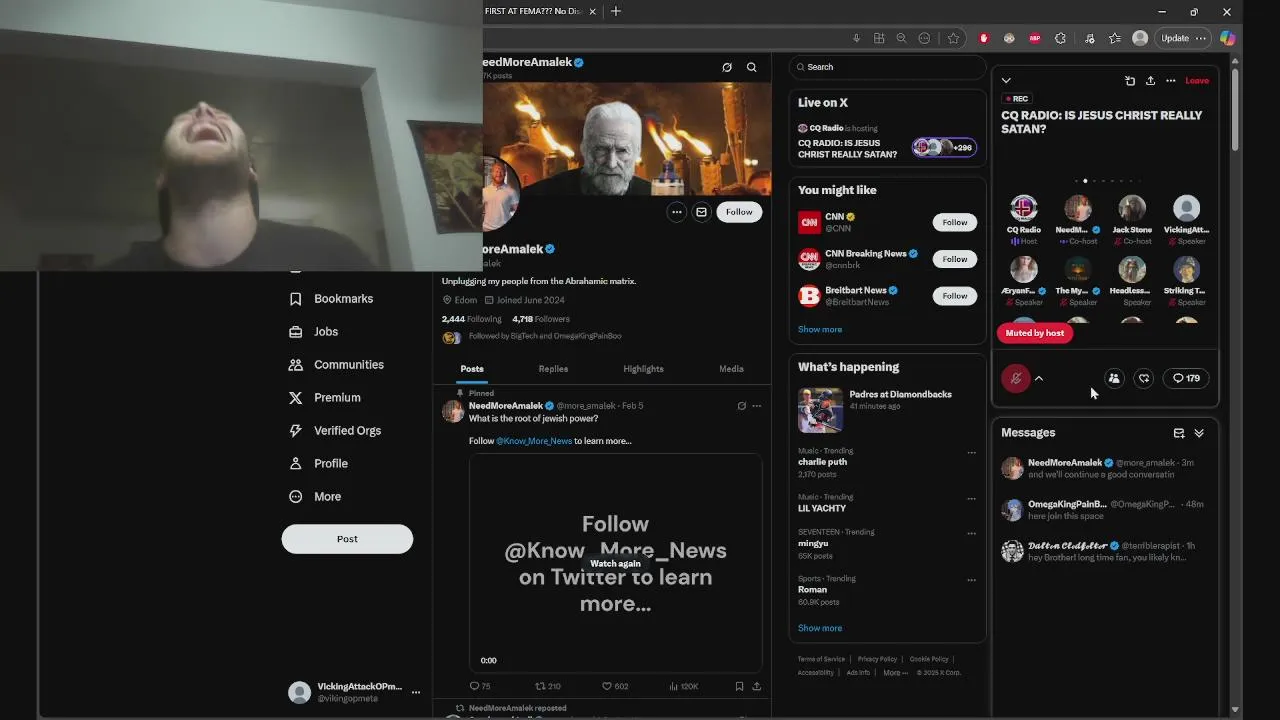Compose new message icon in Messages panel
This screenshot has height=720, width=1280.
click(x=1179, y=433)
